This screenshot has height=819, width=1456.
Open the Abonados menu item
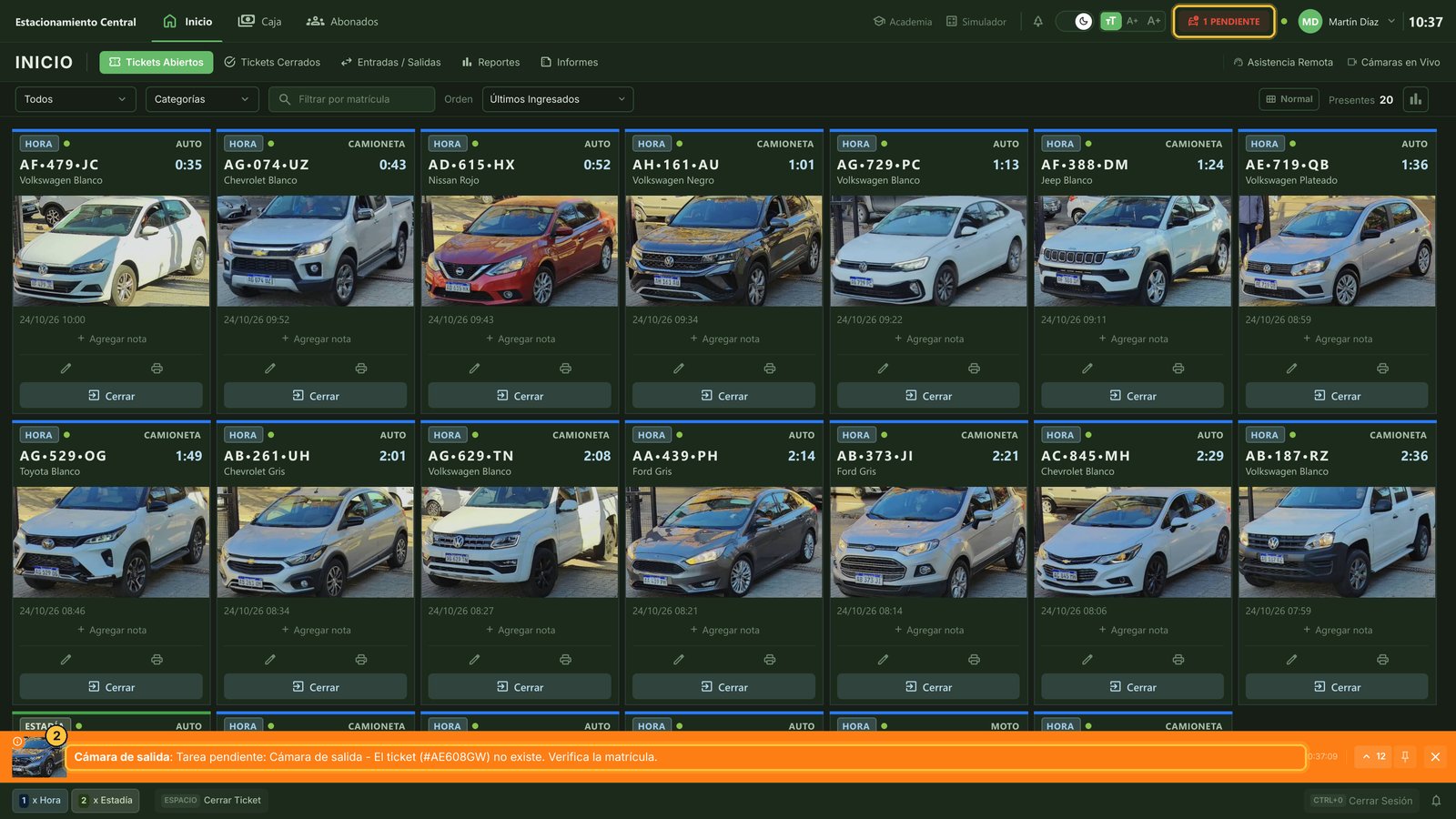[x=342, y=22]
